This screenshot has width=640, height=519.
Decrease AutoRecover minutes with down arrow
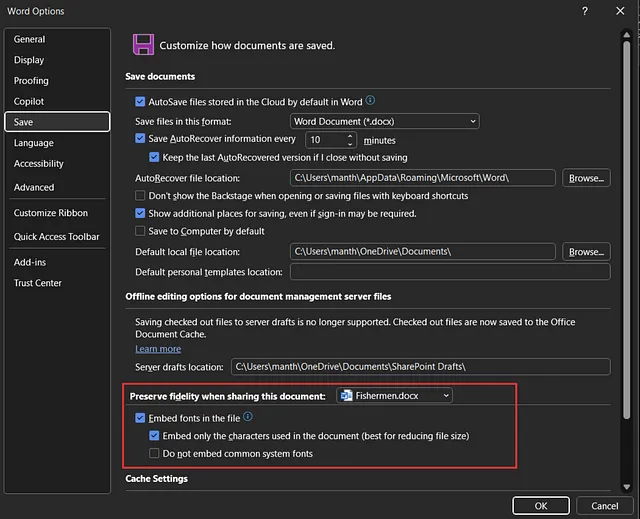pos(350,144)
